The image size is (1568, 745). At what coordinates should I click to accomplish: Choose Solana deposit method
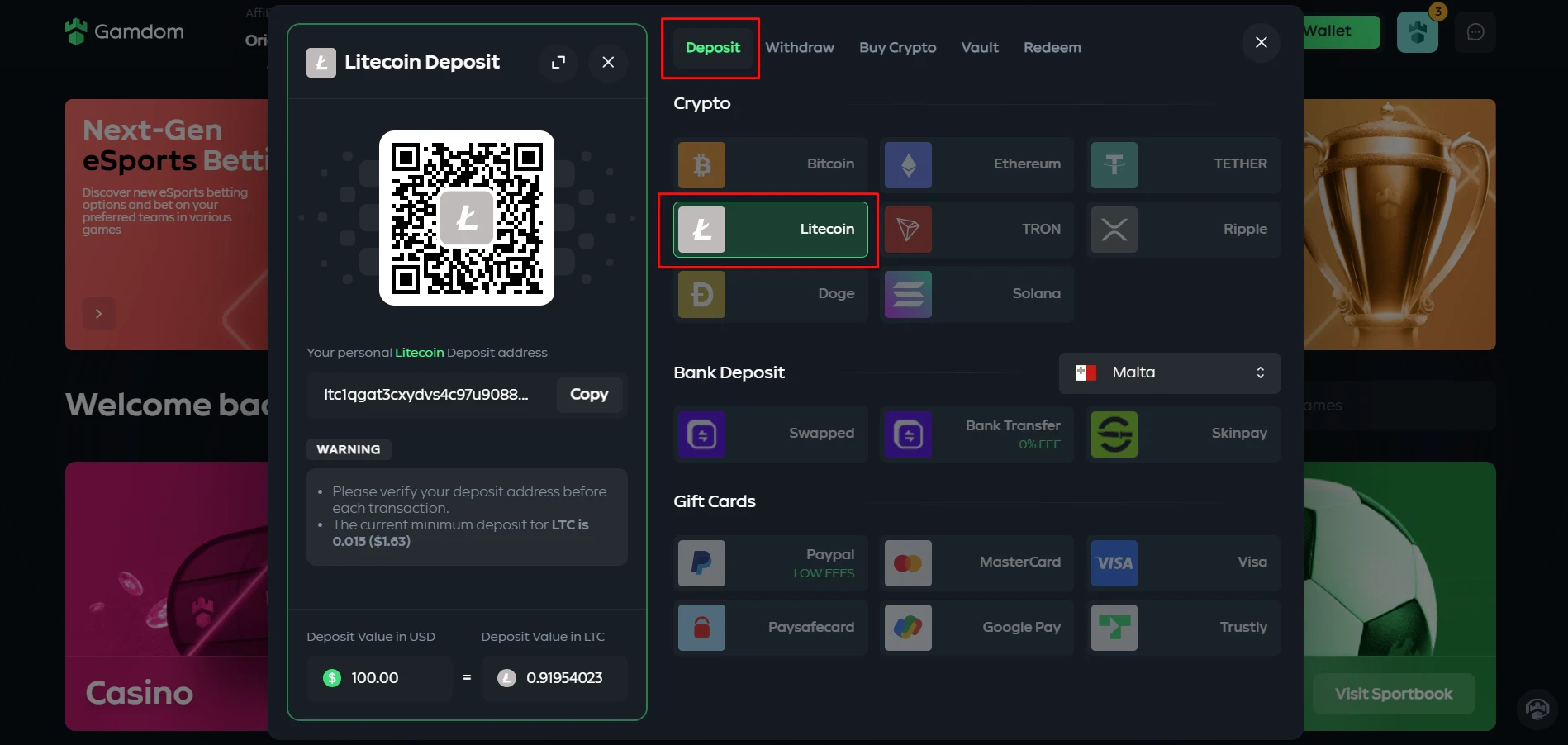976,294
